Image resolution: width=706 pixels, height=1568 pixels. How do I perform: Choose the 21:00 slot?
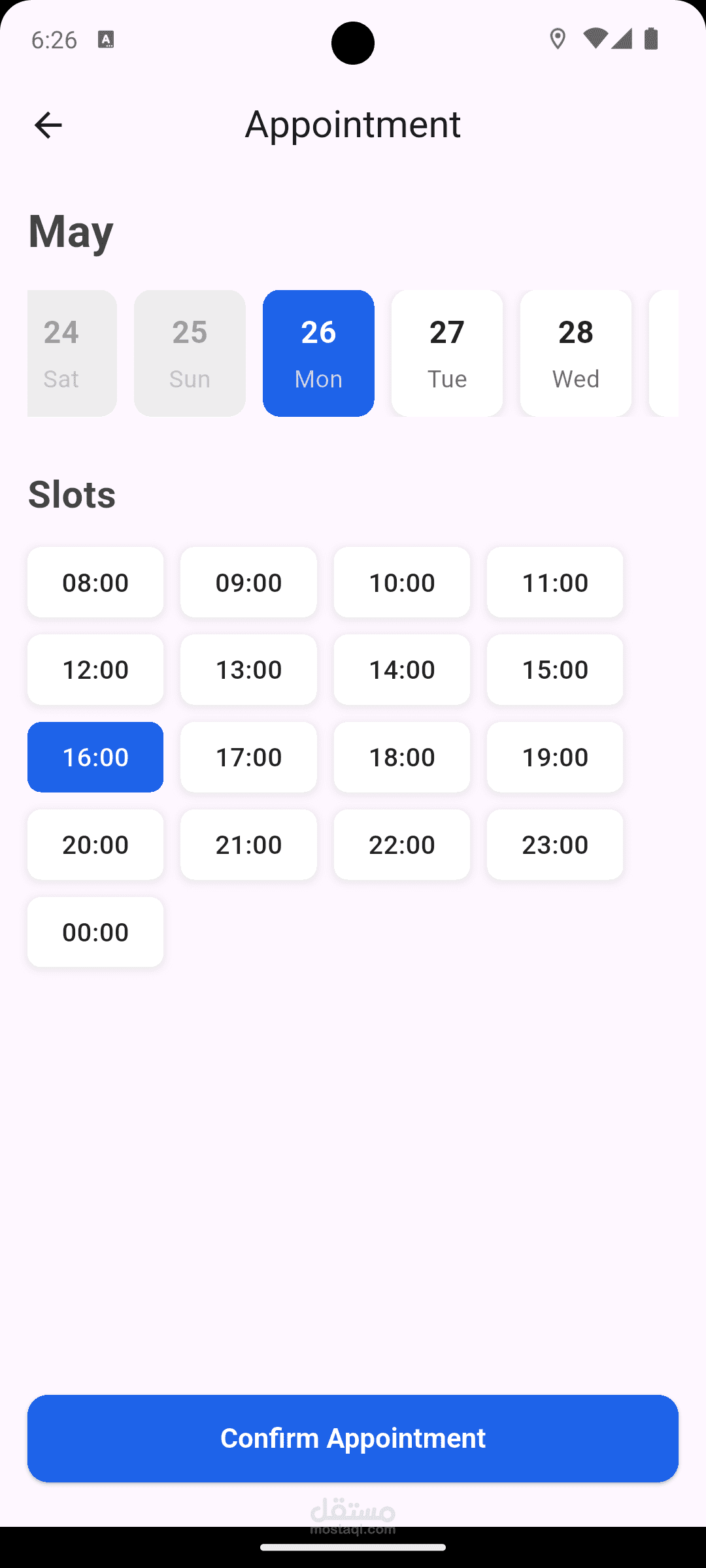248,845
